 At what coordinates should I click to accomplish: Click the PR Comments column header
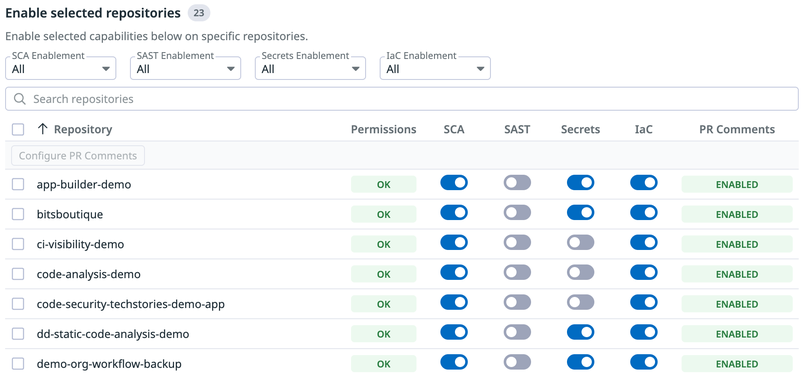point(737,129)
